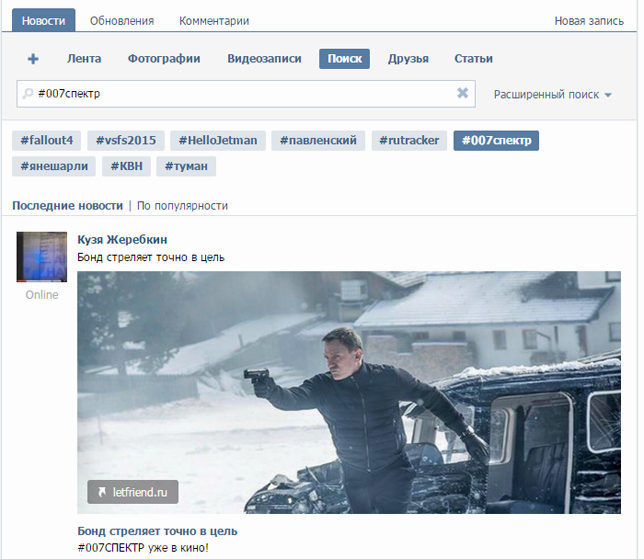Image resolution: width=644 pixels, height=559 pixels.
Task: Select the Поиск section
Action: 344,59
